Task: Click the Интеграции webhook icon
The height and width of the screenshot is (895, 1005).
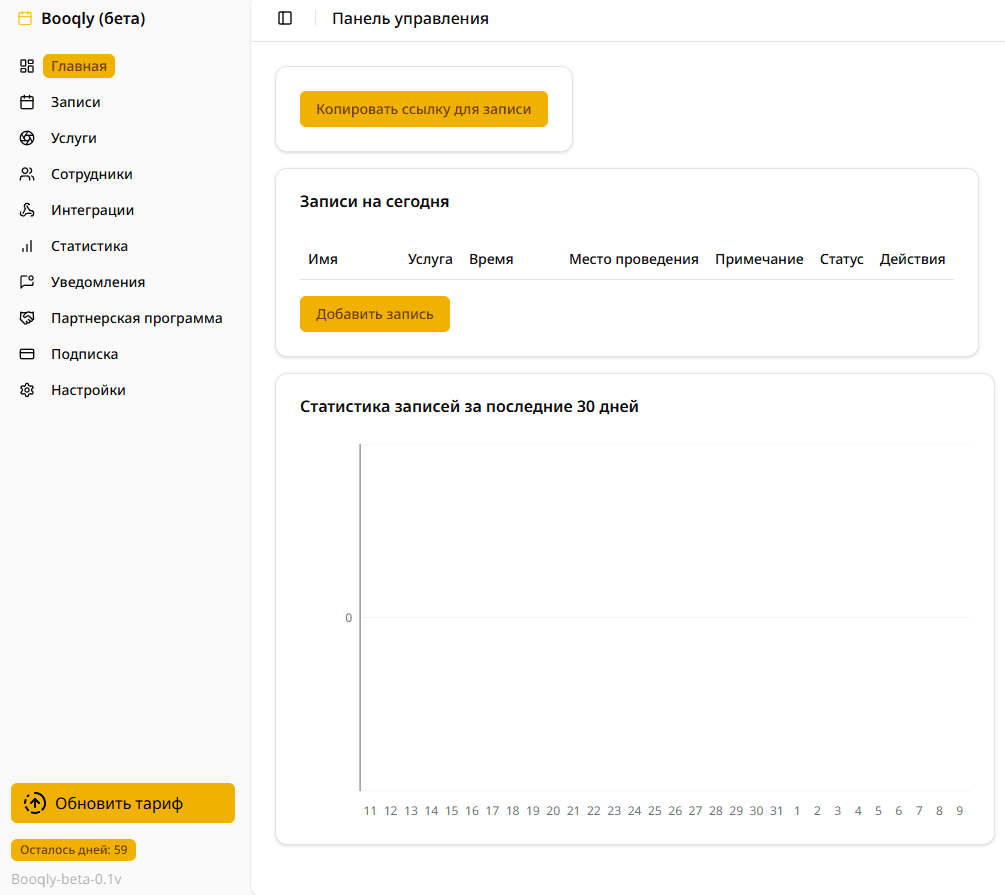Action: tap(27, 210)
